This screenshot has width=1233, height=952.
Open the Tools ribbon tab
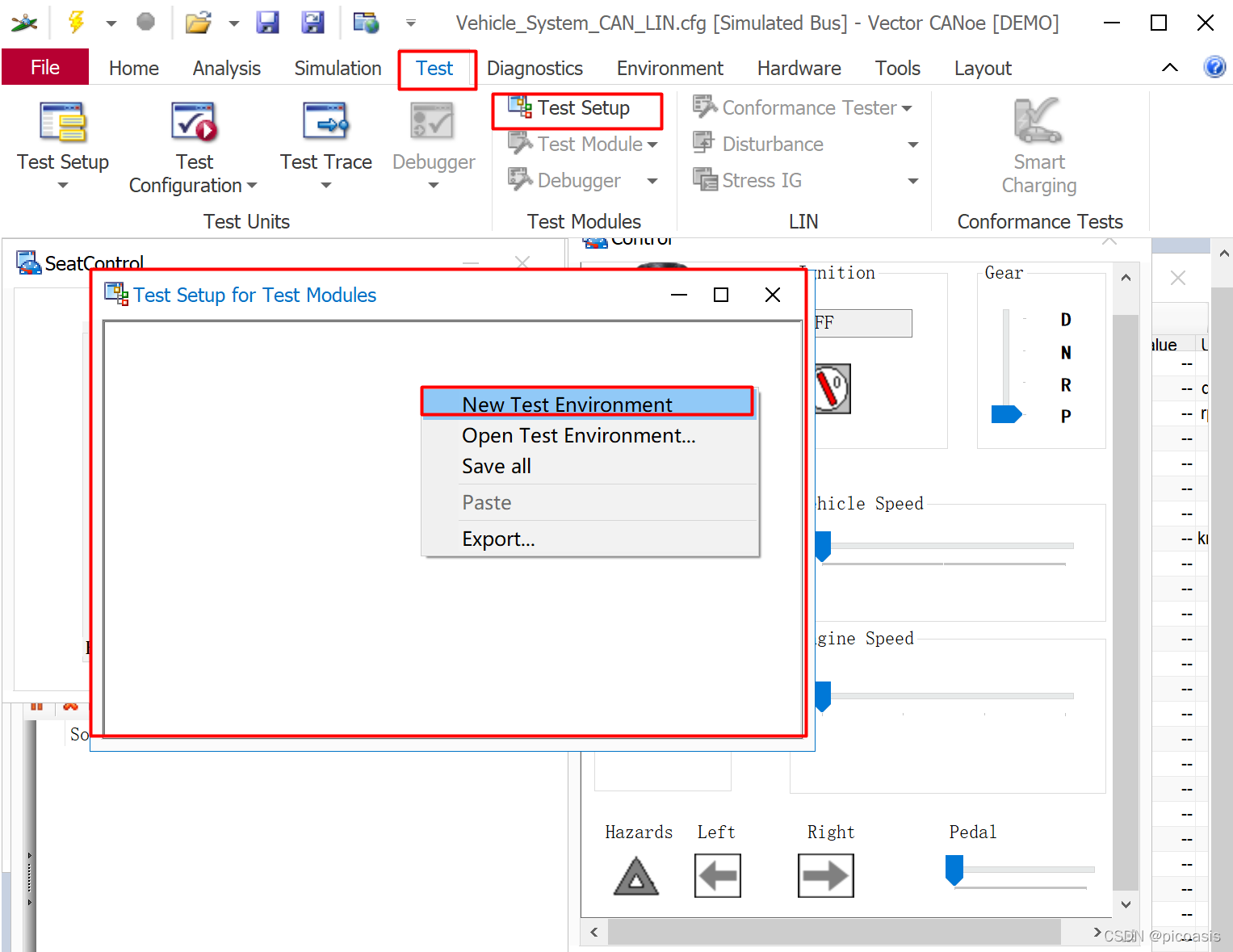[898, 69]
